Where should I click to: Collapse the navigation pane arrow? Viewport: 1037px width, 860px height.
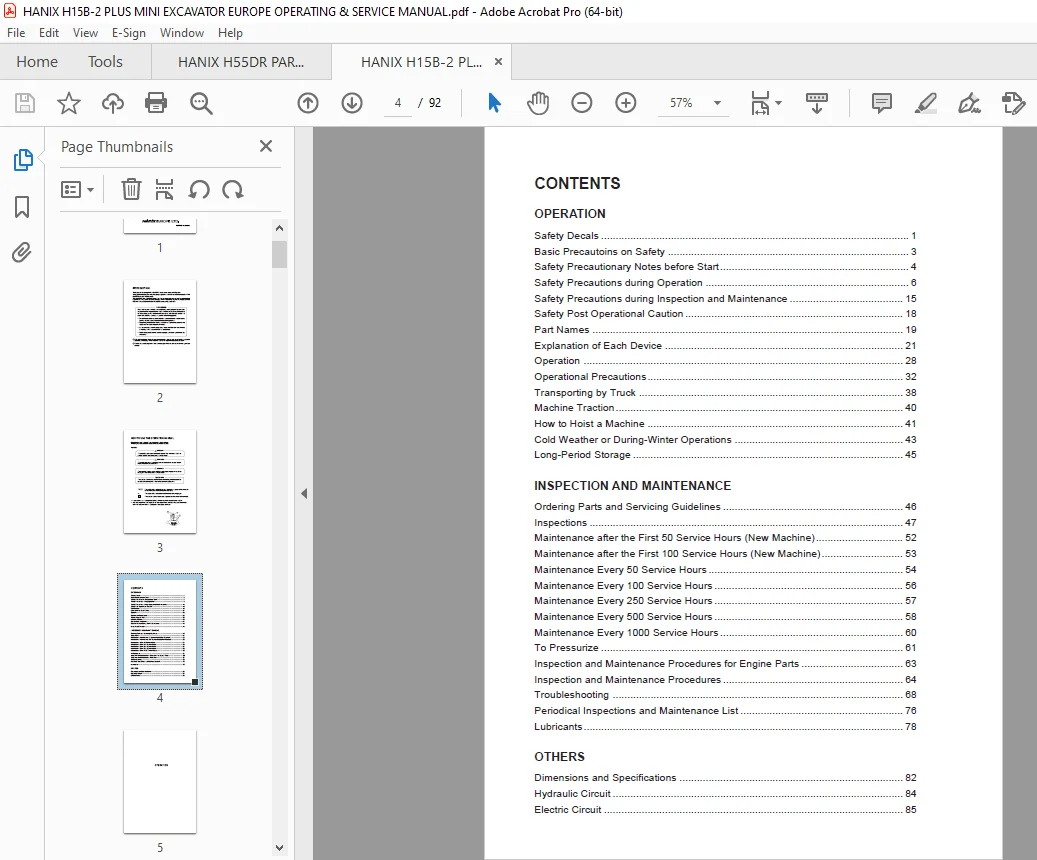point(304,494)
